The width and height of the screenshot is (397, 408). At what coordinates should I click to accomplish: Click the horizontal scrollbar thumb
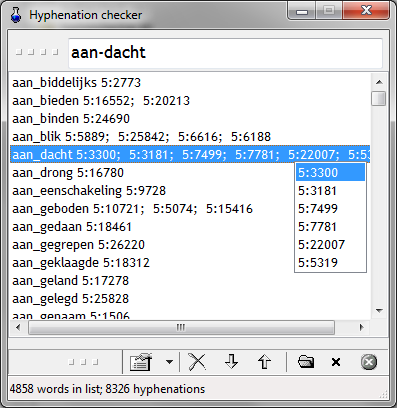181,327
